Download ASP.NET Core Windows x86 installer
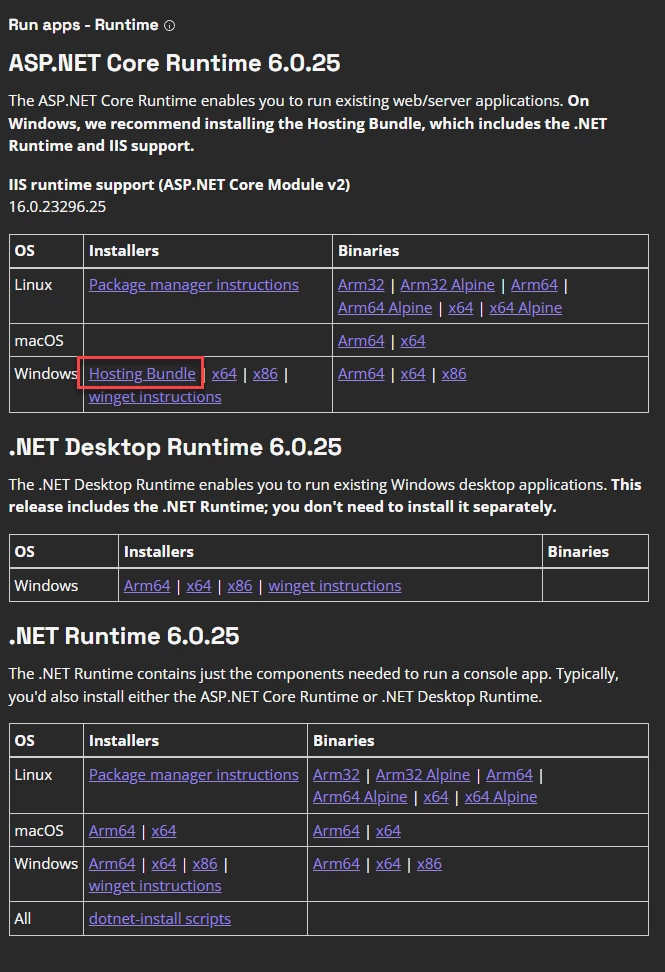Viewport: 665px width, 972px height. pos(265,374)
